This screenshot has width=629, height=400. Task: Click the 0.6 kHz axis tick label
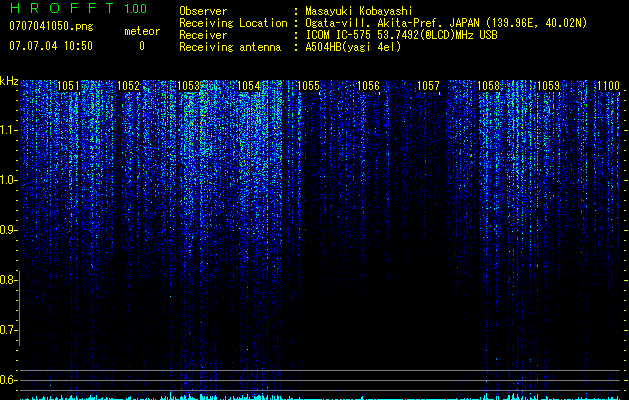[8, 380]
